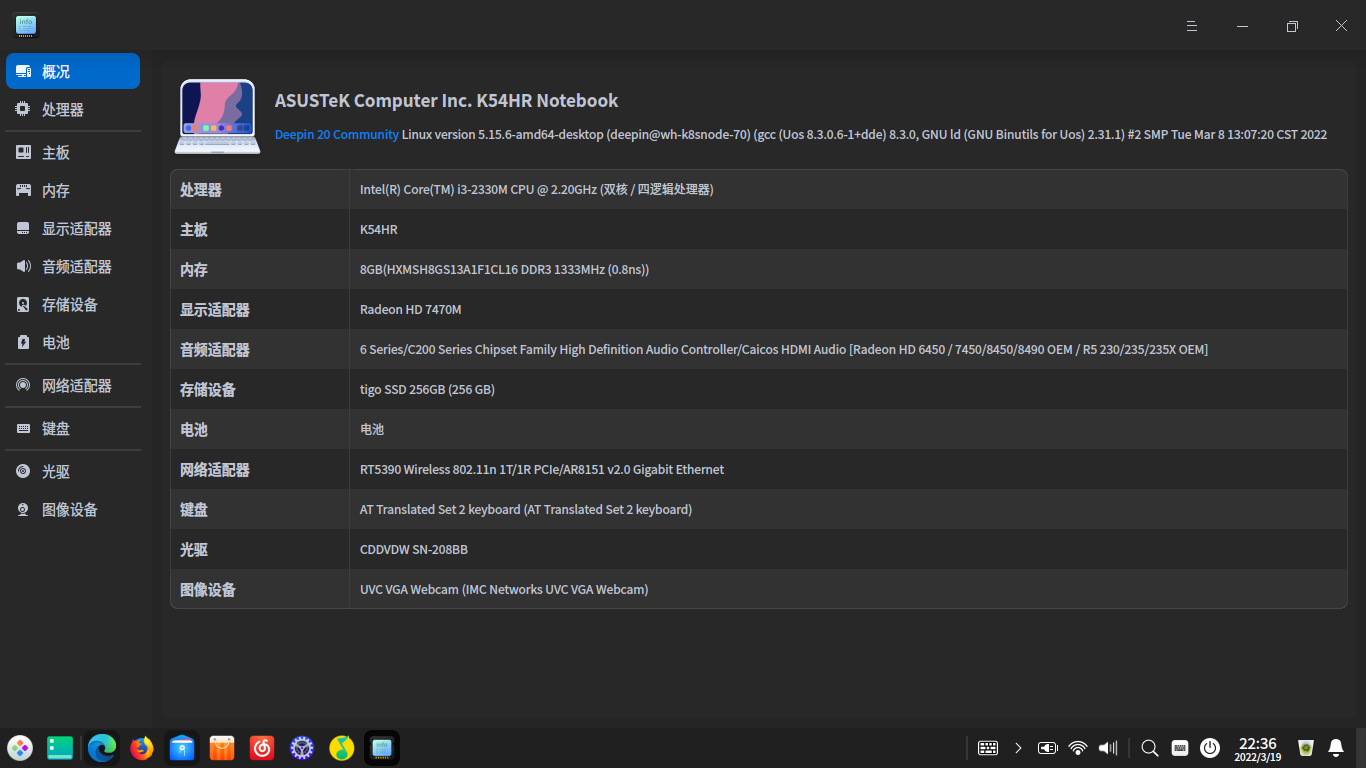Click the 存储设备 tigo SSD table row
This screenshot has width=1366, height=768.
pos(758,390)
